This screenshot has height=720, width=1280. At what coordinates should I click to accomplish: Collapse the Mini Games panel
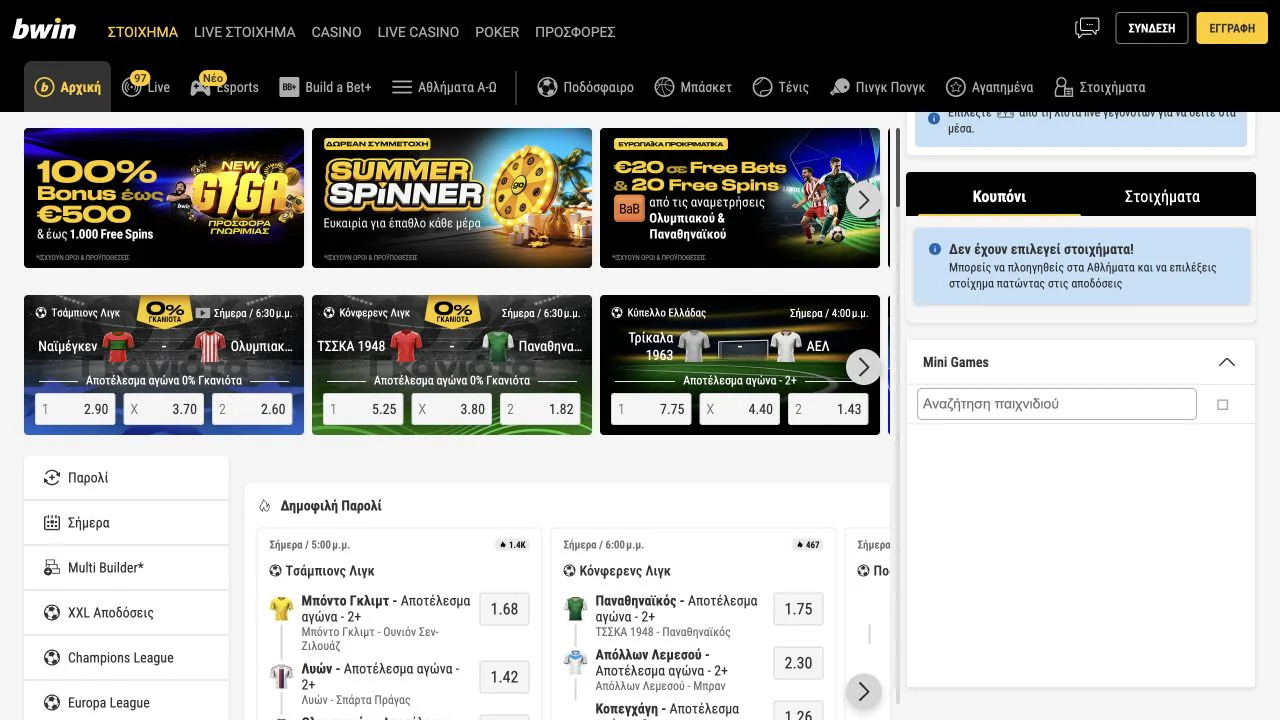click(1227, 362)
